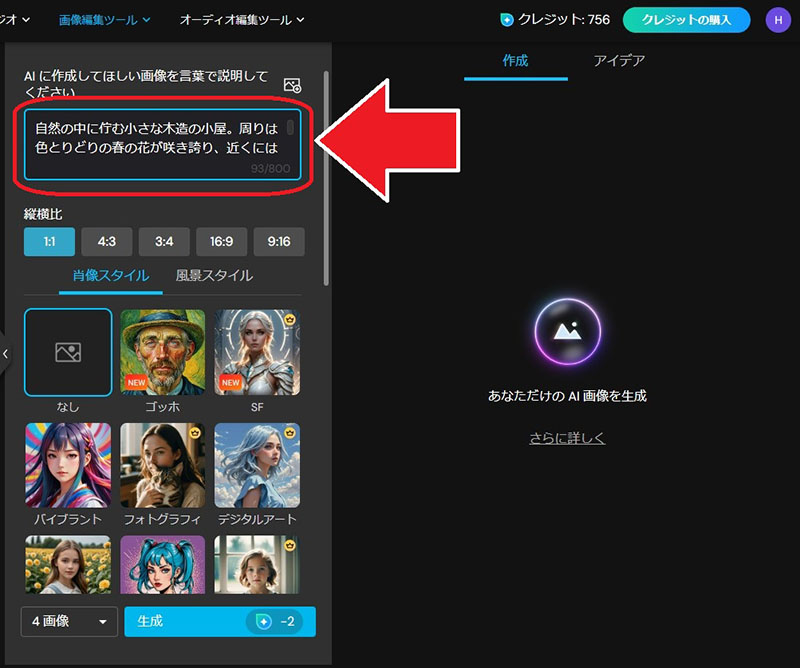This screenshot has height=668, width=800.
Task: Choose the 9:16 aspect ratio option
Action: point(279,242)
